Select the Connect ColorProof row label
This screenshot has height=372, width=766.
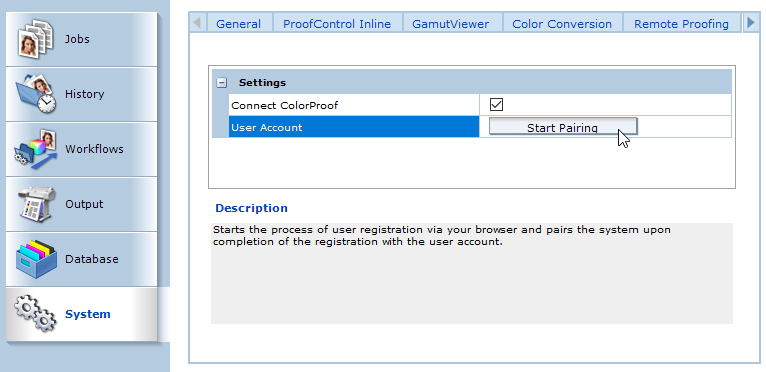coord(285,106)
